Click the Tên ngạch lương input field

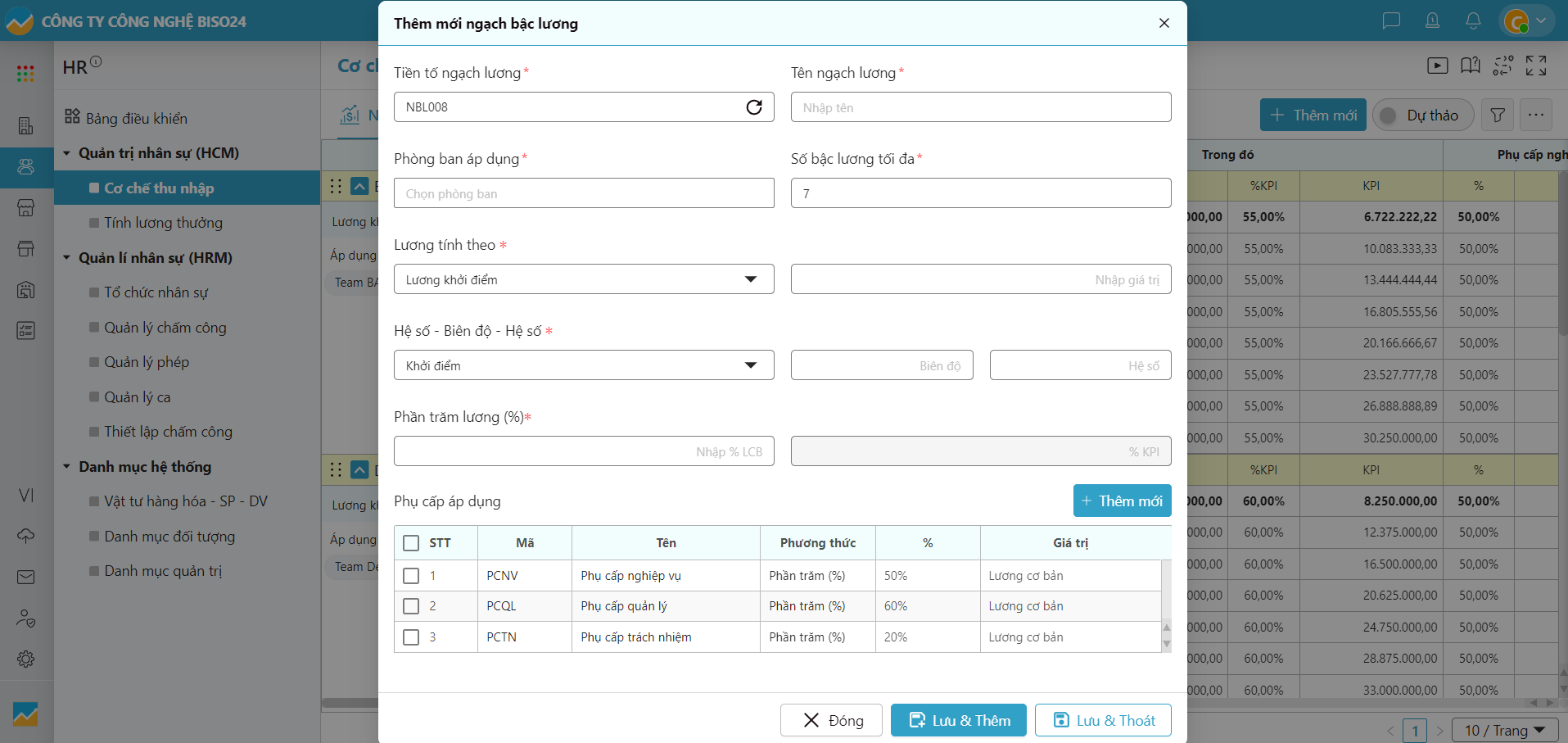point(980,107)
